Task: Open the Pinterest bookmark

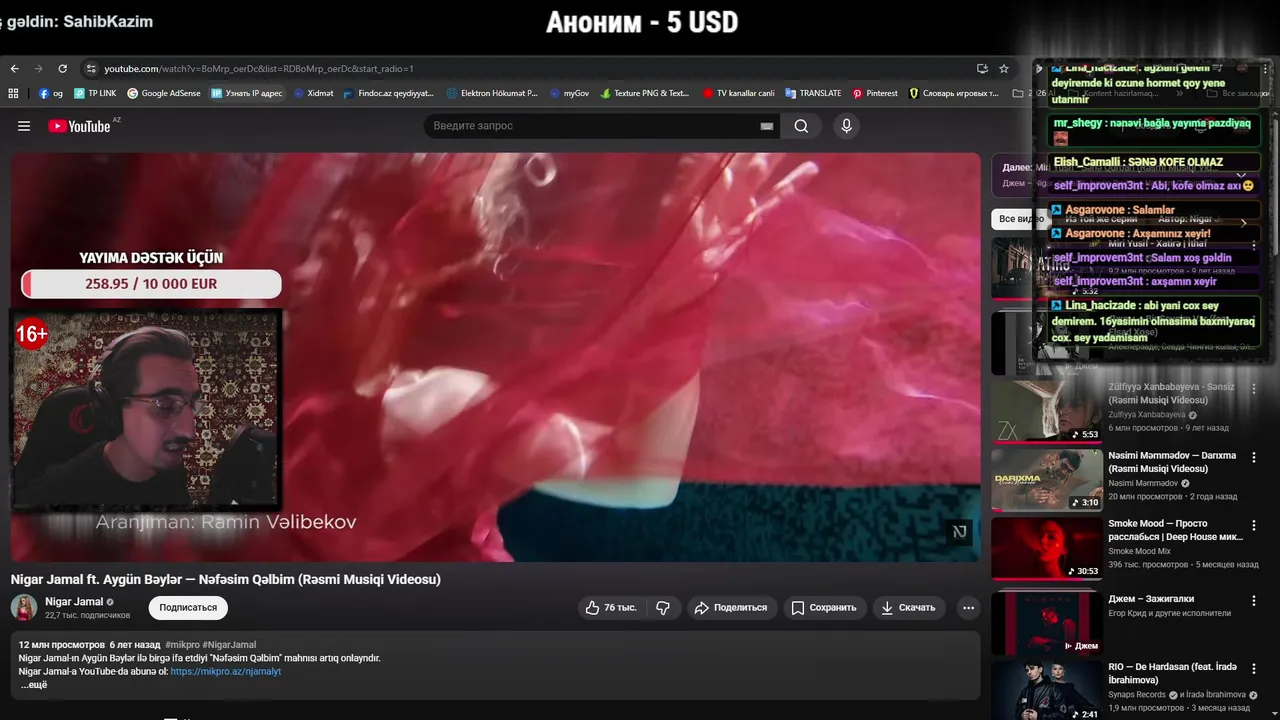Action: [x=875, y=93]
